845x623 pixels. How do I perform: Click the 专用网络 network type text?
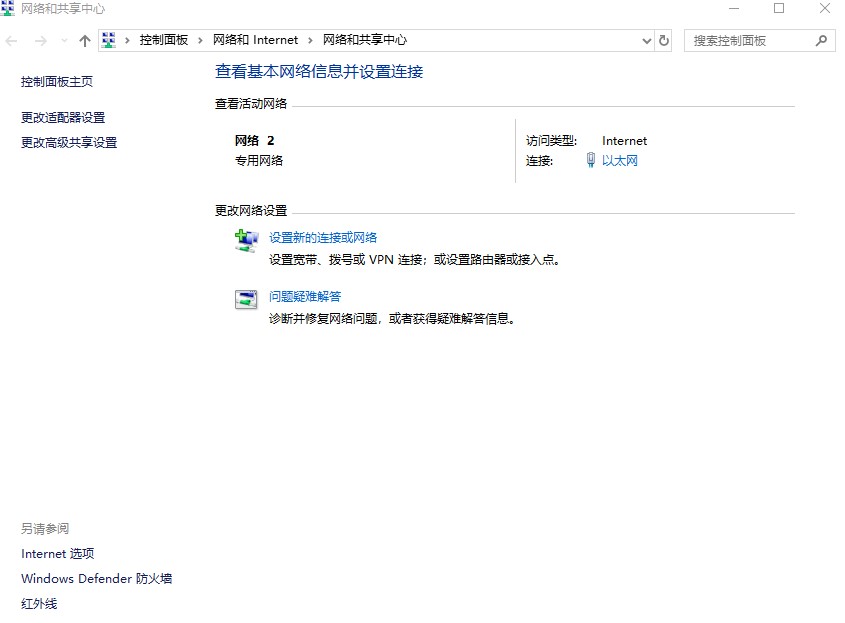tap(259, 161)
